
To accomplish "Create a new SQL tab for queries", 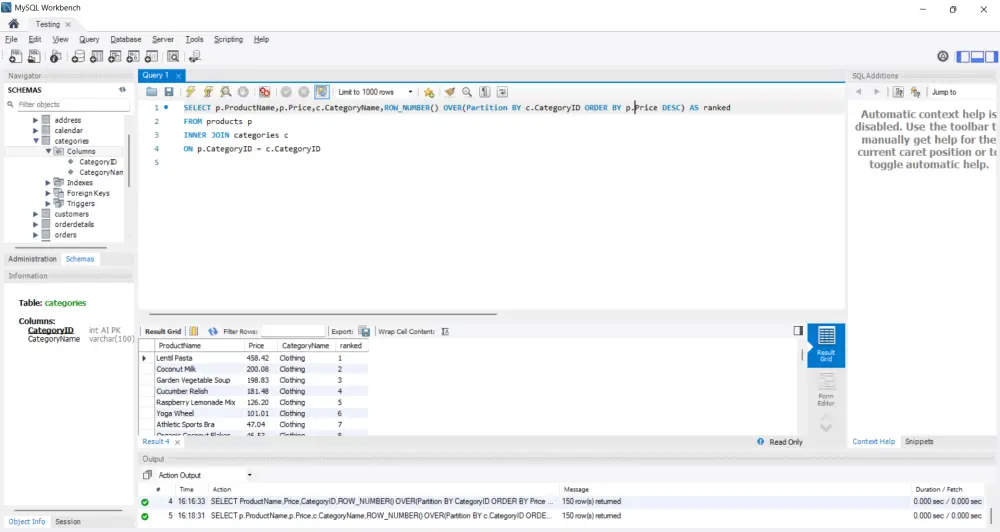I will point(15,57).
